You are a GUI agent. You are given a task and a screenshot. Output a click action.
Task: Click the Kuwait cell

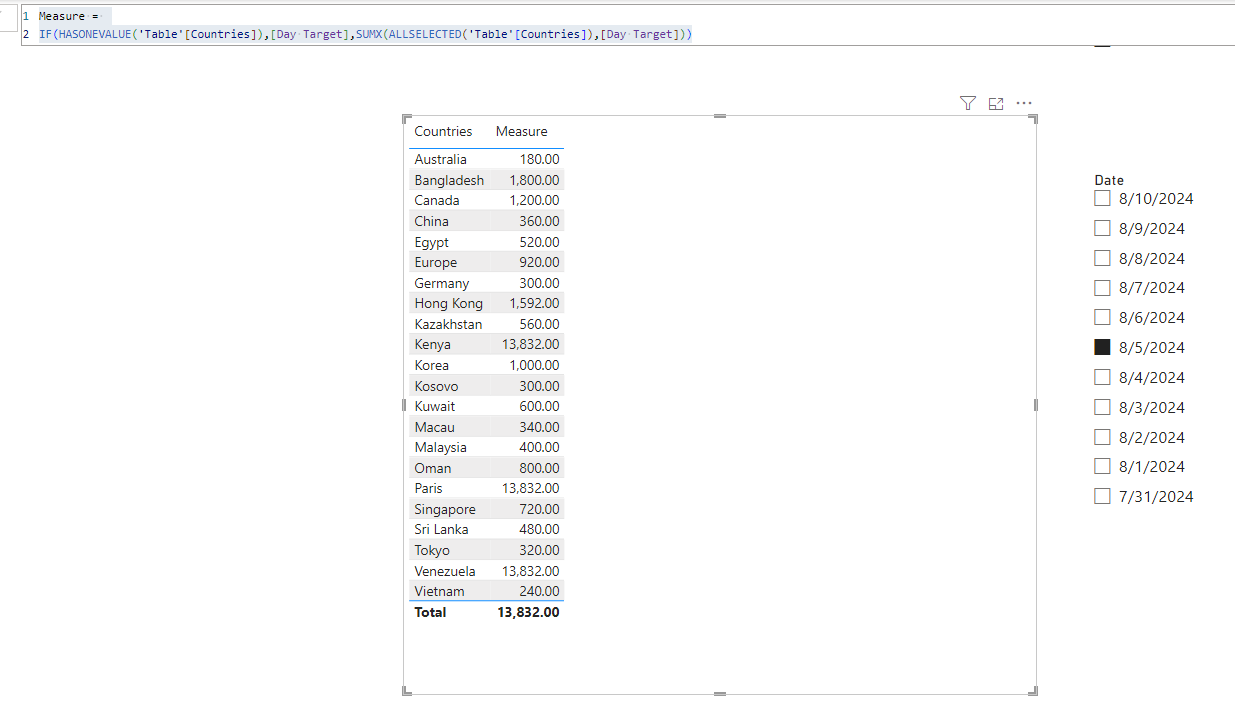click(x=434, y=406)
